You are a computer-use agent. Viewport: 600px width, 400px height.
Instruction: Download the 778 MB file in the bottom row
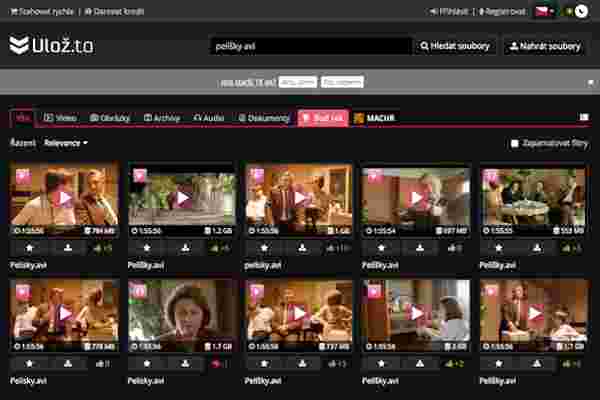pyautogui.click(x=68, y=364)
